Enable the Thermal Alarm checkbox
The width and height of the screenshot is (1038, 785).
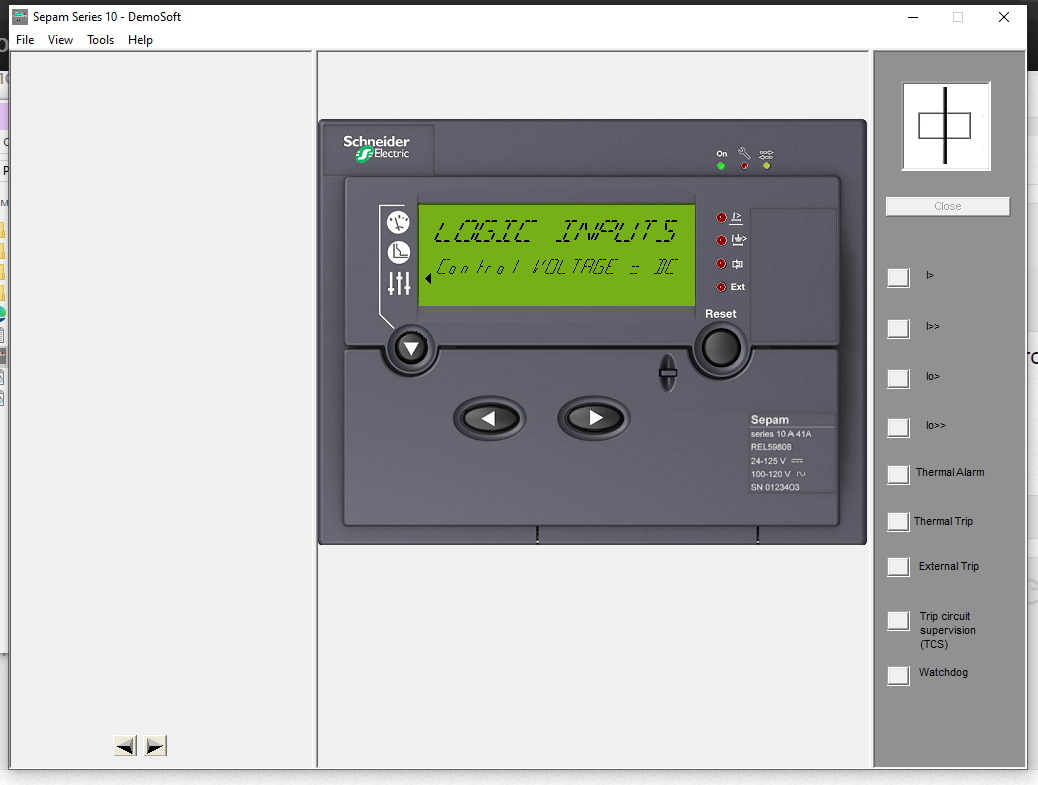tap(898, 475)
